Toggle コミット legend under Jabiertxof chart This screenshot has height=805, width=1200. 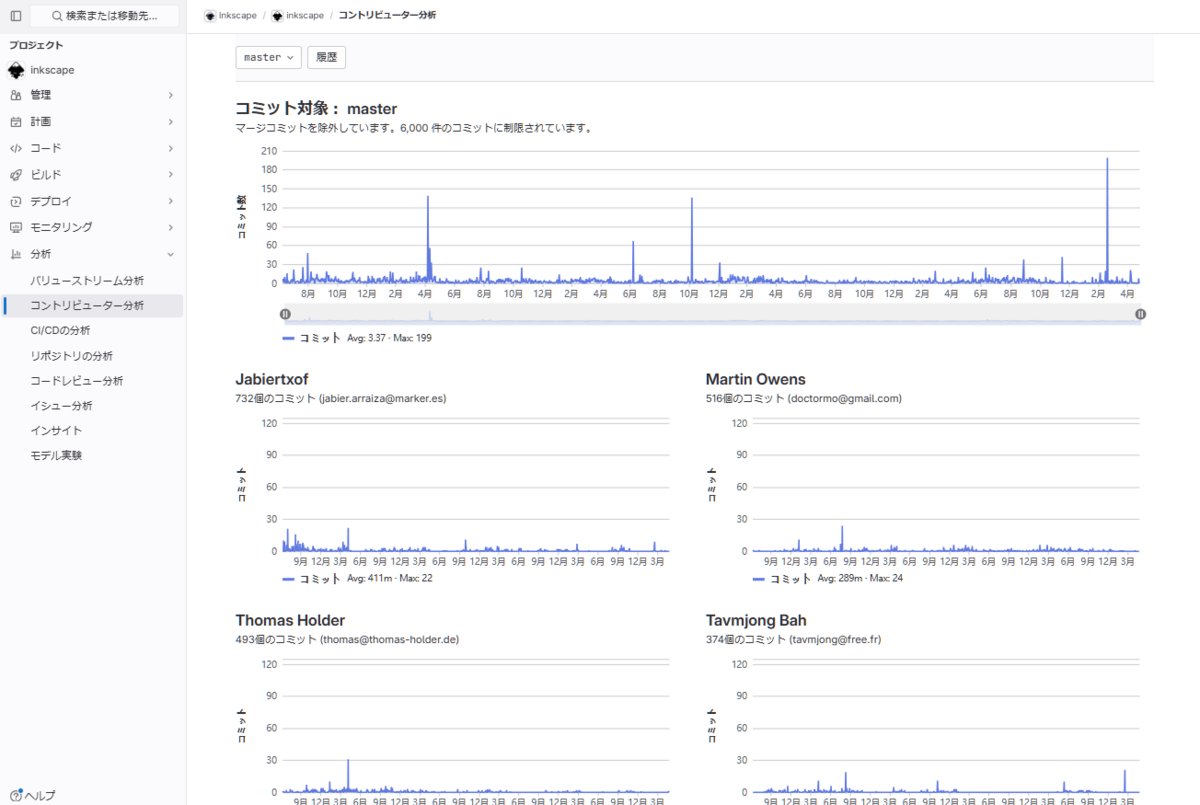312,578
